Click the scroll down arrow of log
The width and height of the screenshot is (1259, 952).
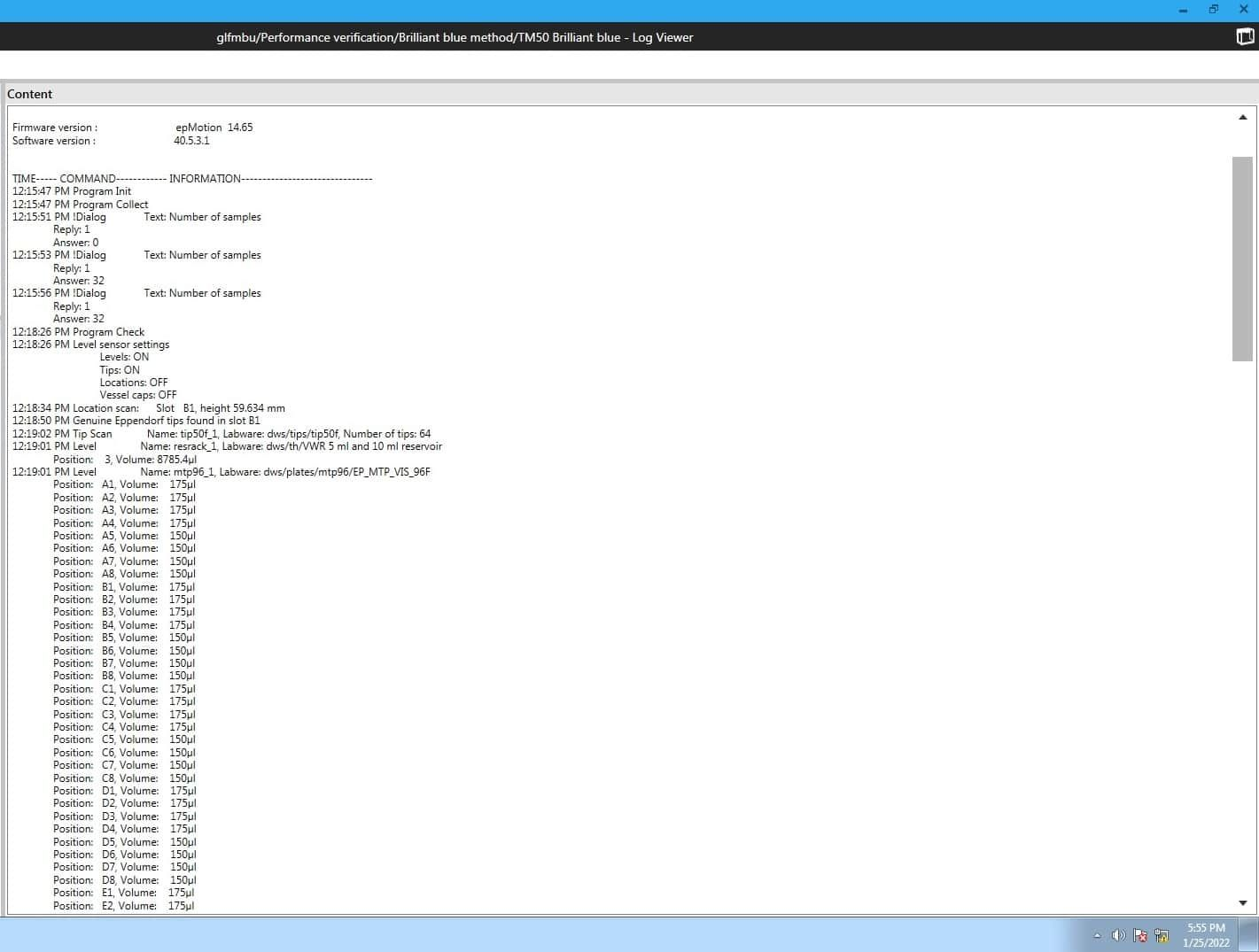[1242, 903]
